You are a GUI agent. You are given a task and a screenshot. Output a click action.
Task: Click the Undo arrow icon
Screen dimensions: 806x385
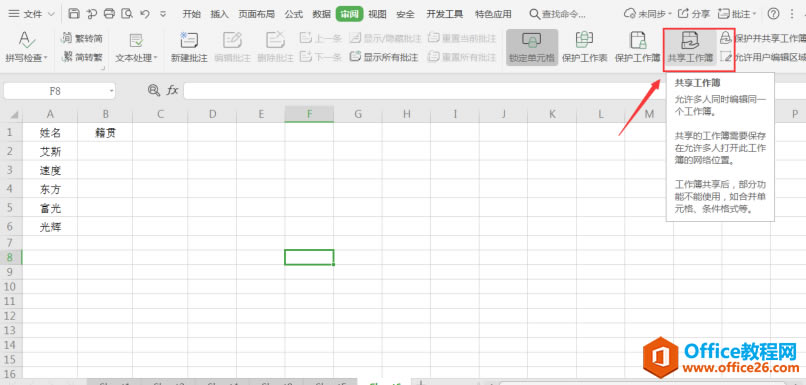click(145, 14)
